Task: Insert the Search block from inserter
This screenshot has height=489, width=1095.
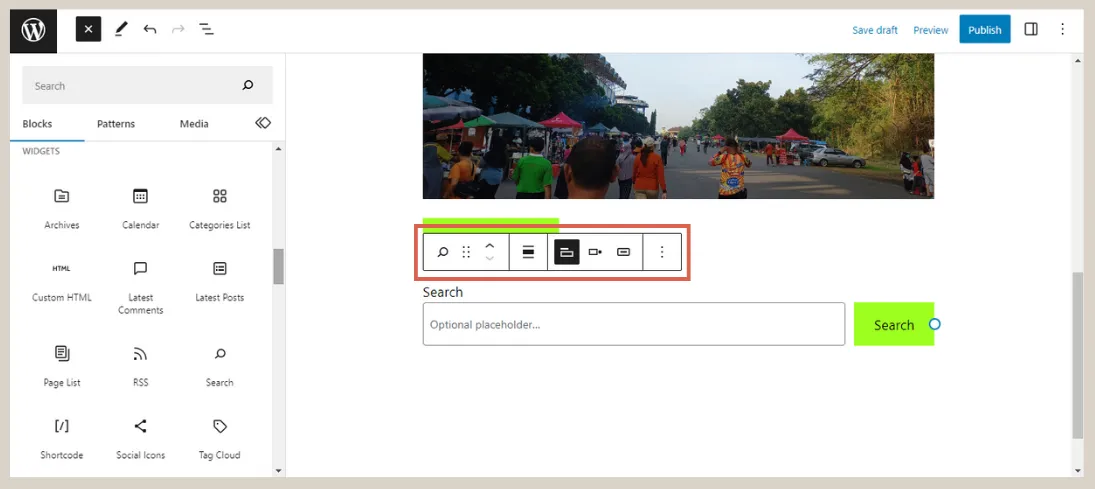Action: click(219, 366)
